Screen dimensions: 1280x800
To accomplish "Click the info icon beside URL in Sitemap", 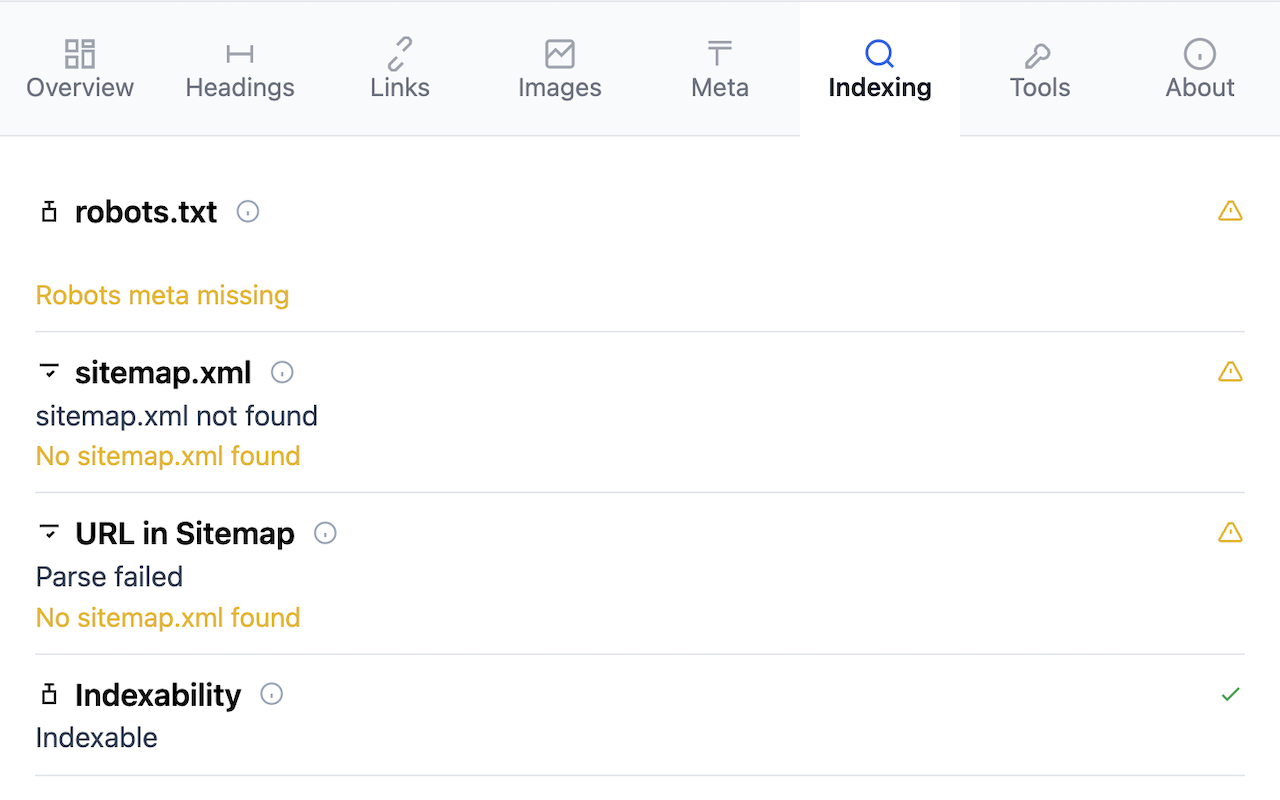I will coord(325,533).
